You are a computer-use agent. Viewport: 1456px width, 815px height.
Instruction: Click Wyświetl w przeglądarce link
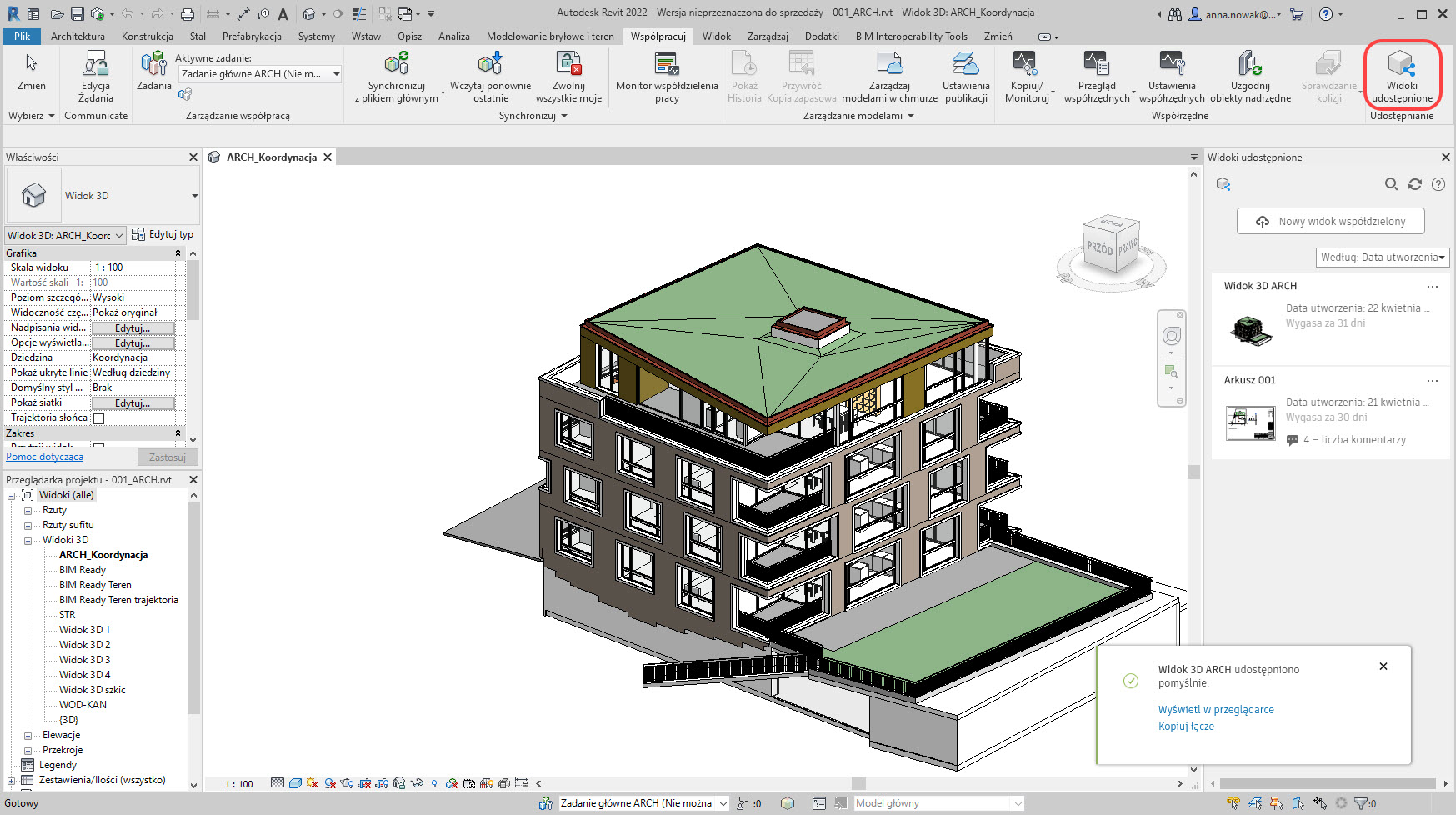(x=1215, y=710)
